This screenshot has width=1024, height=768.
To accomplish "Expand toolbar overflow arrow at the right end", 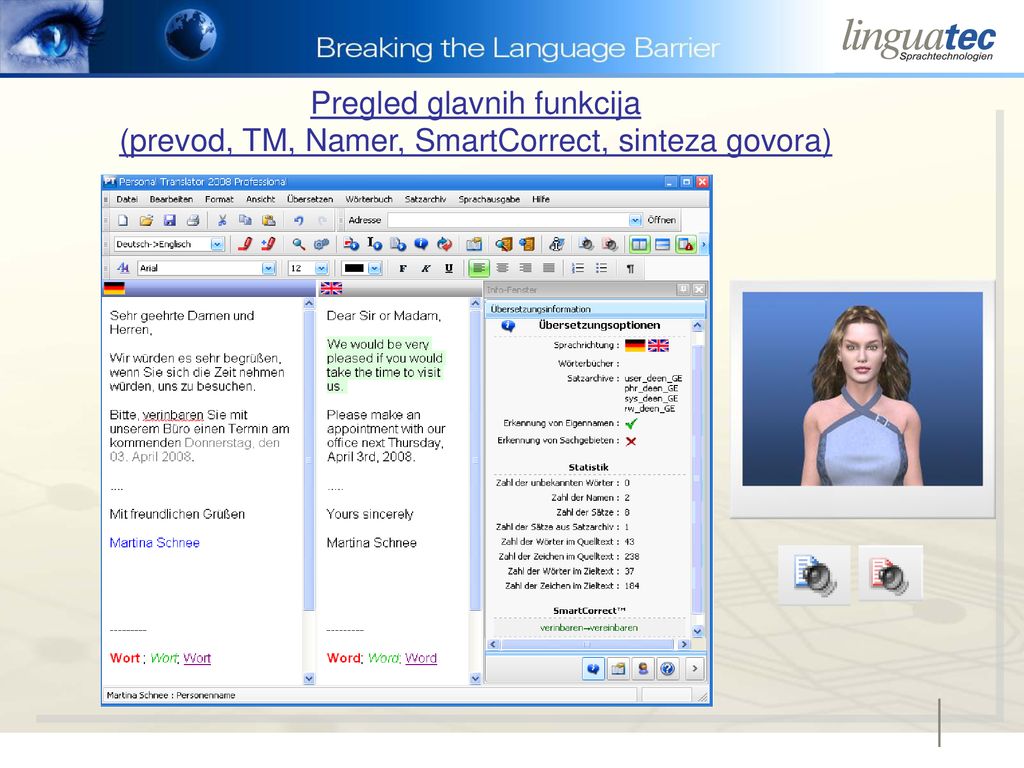I will coord(703,244).
